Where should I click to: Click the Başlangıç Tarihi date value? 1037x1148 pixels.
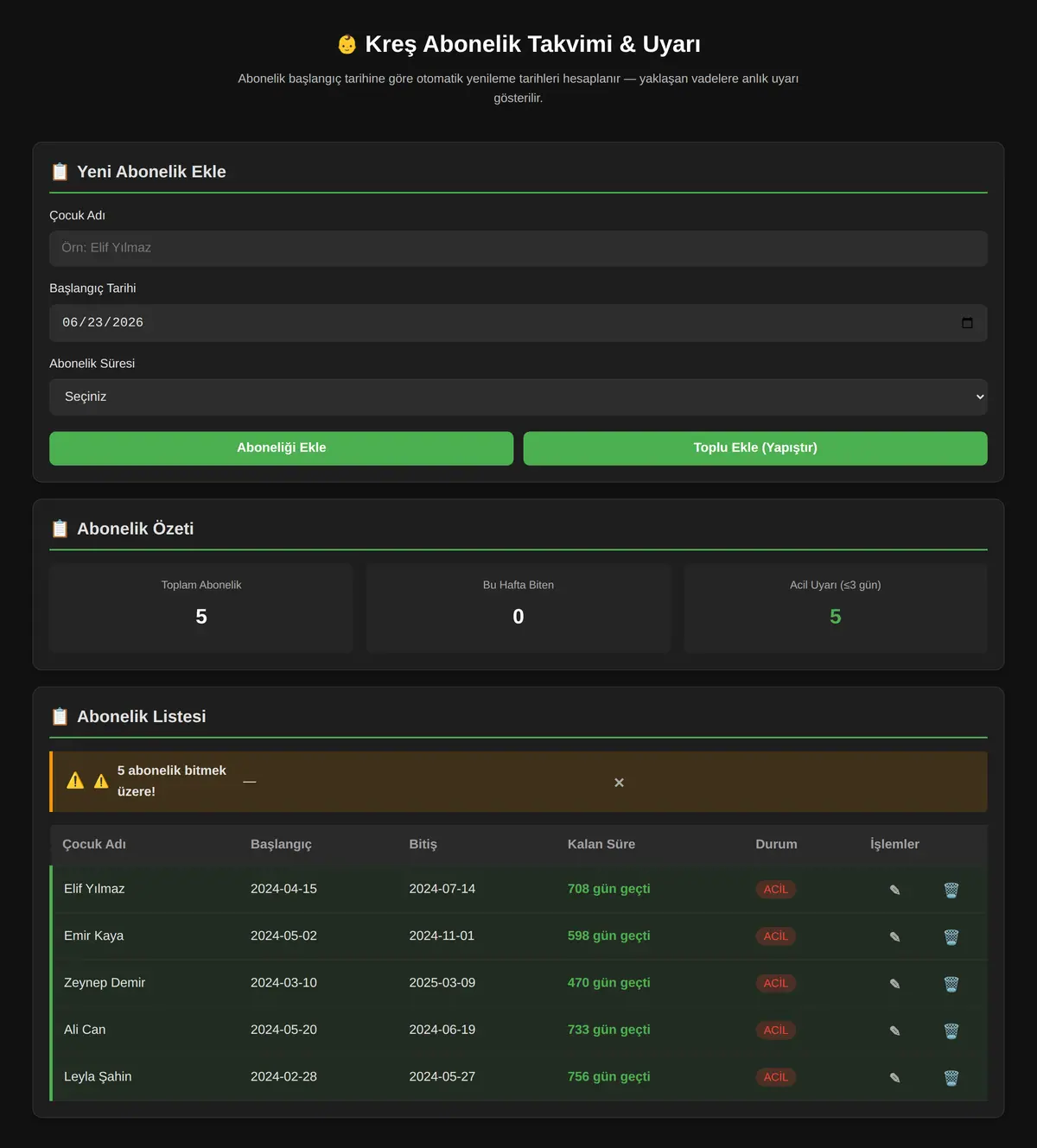coord(103,322)
